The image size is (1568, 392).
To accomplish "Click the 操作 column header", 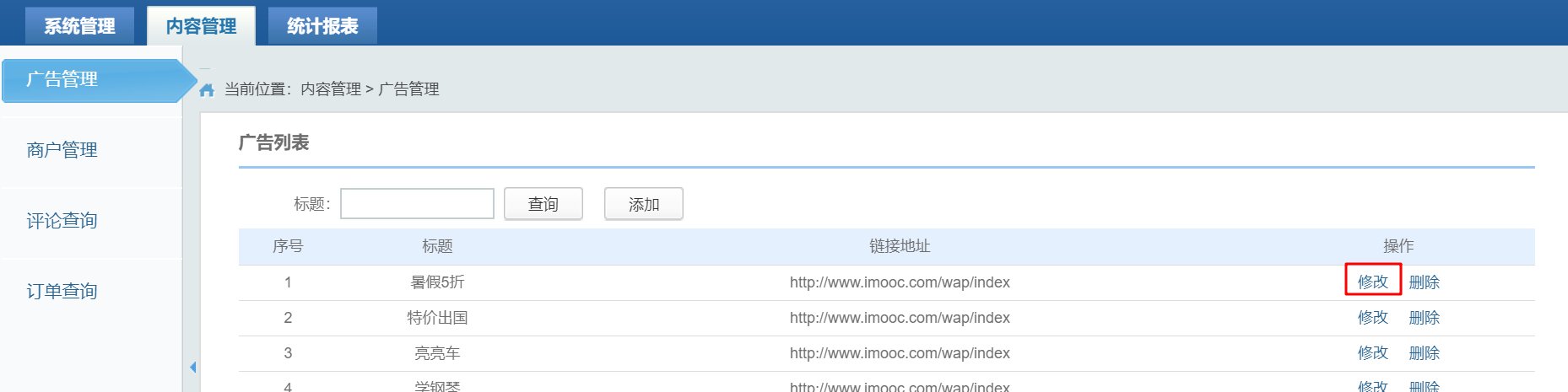I will 1398,246.
